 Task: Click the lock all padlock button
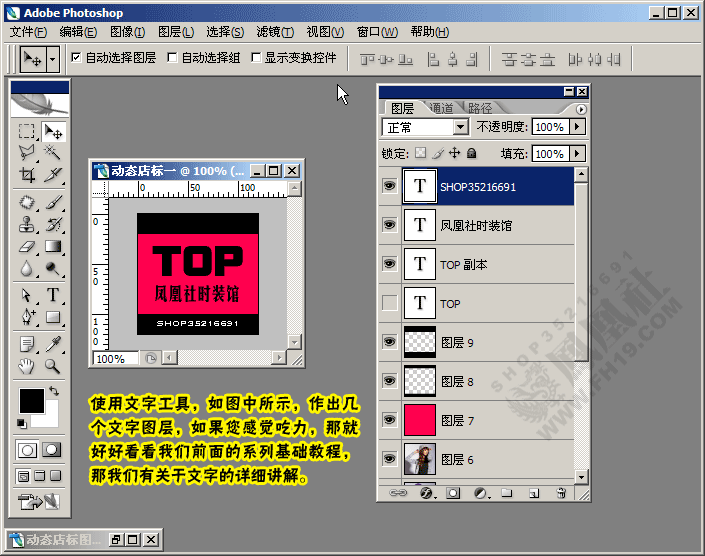(x=471, y=153)
